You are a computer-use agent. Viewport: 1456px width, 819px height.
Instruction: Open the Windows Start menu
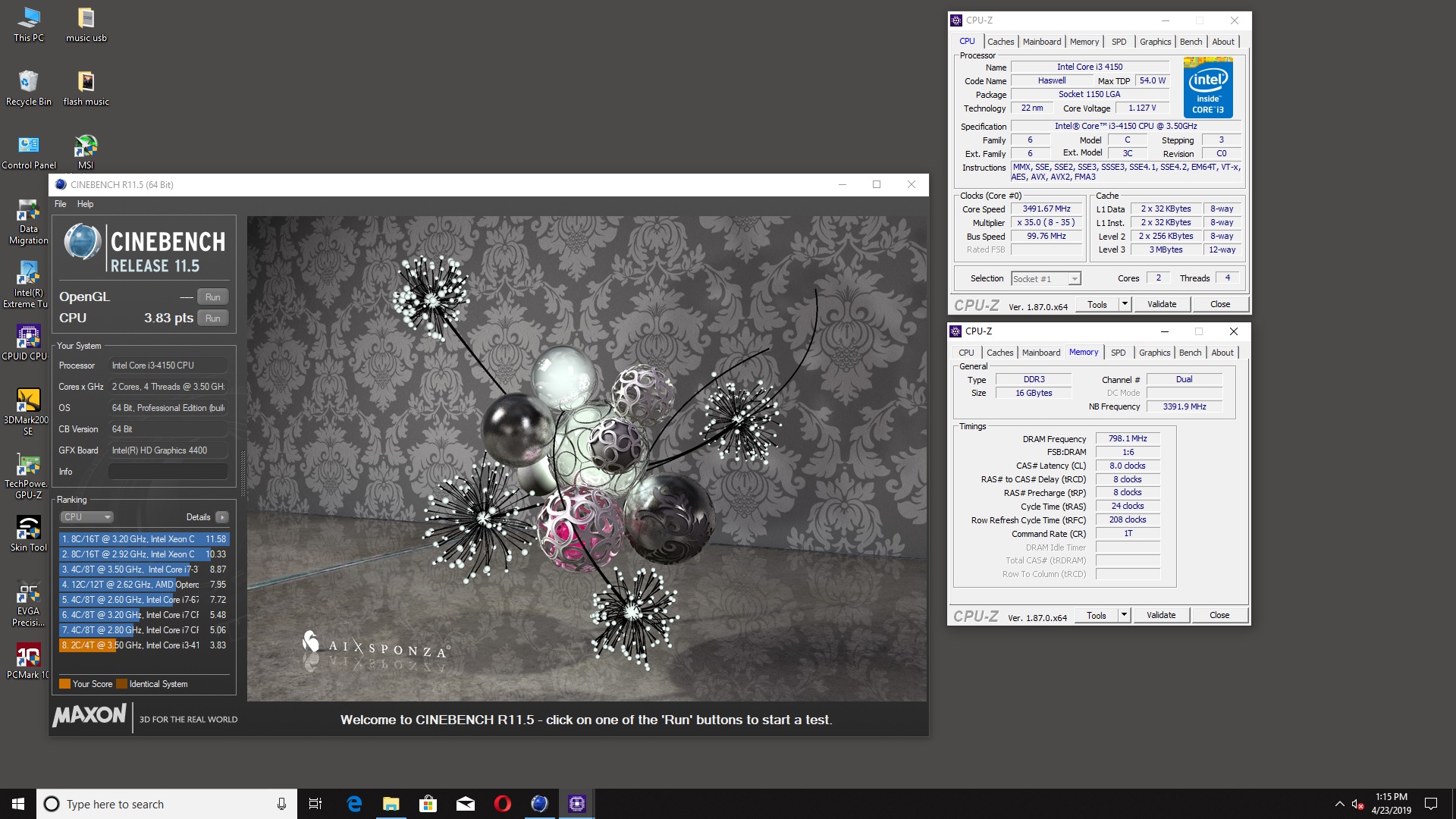pyautogui.click(x=18, y=804)
